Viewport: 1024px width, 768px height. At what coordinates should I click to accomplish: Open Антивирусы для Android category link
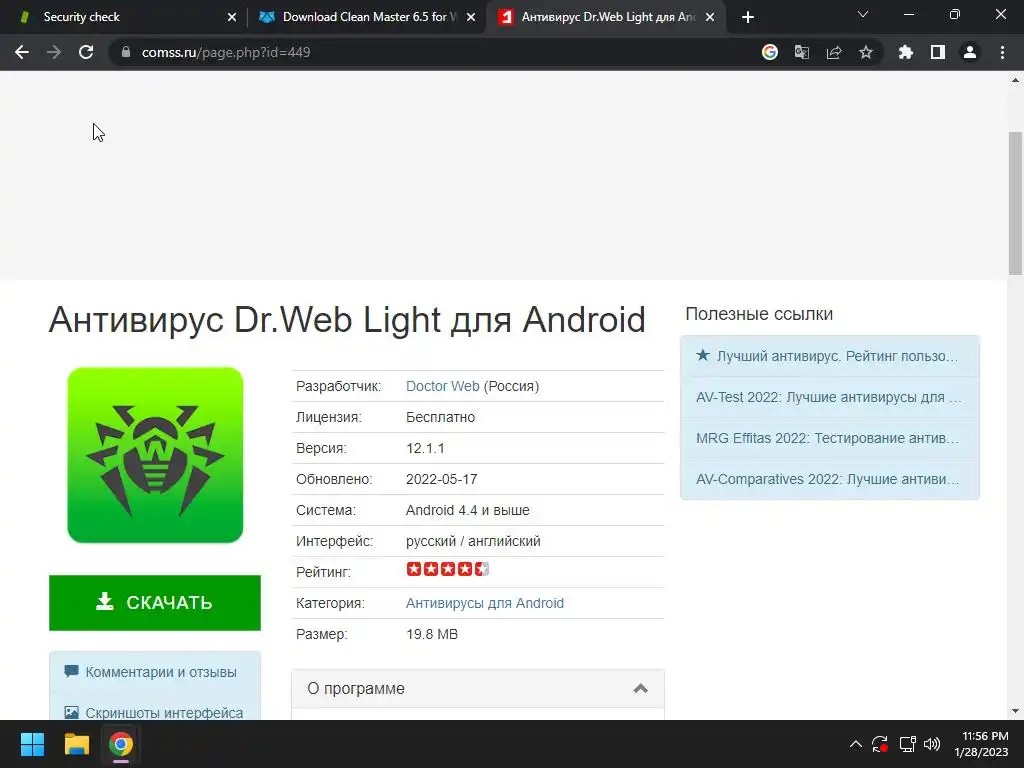coord(485,603)
